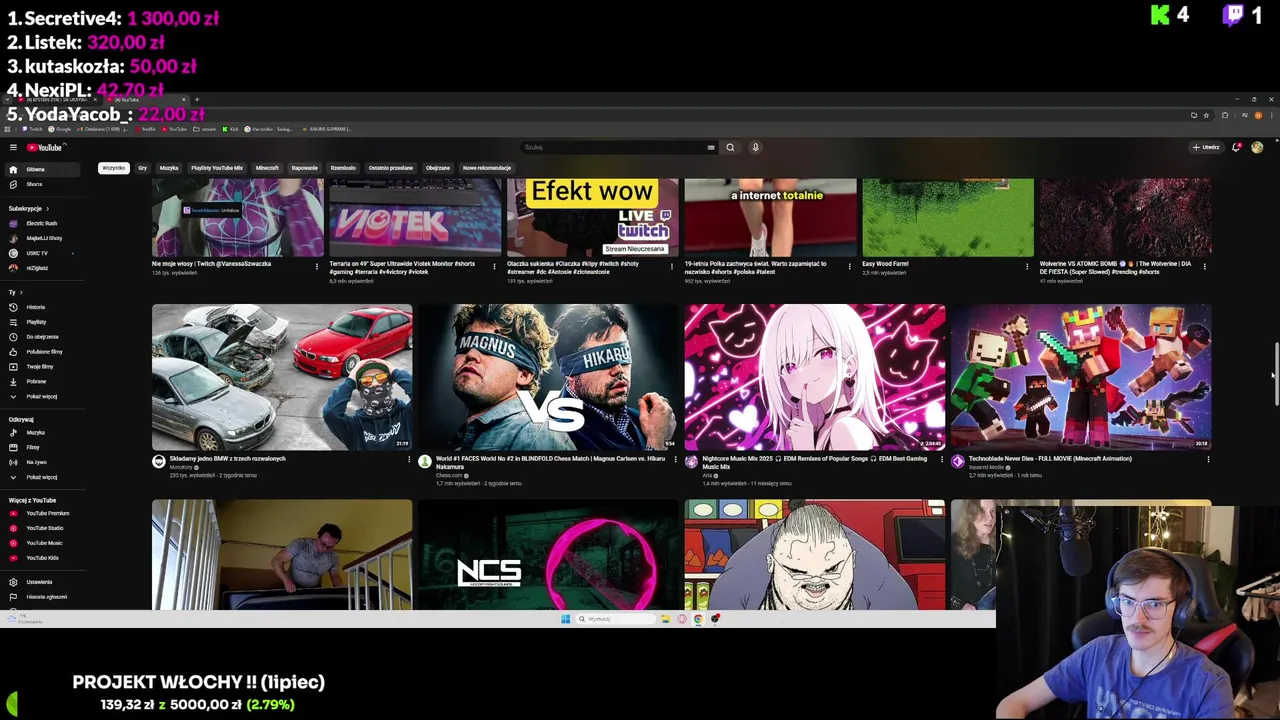
Task: Click the Utwórz create button
Action: (1206, 147)
